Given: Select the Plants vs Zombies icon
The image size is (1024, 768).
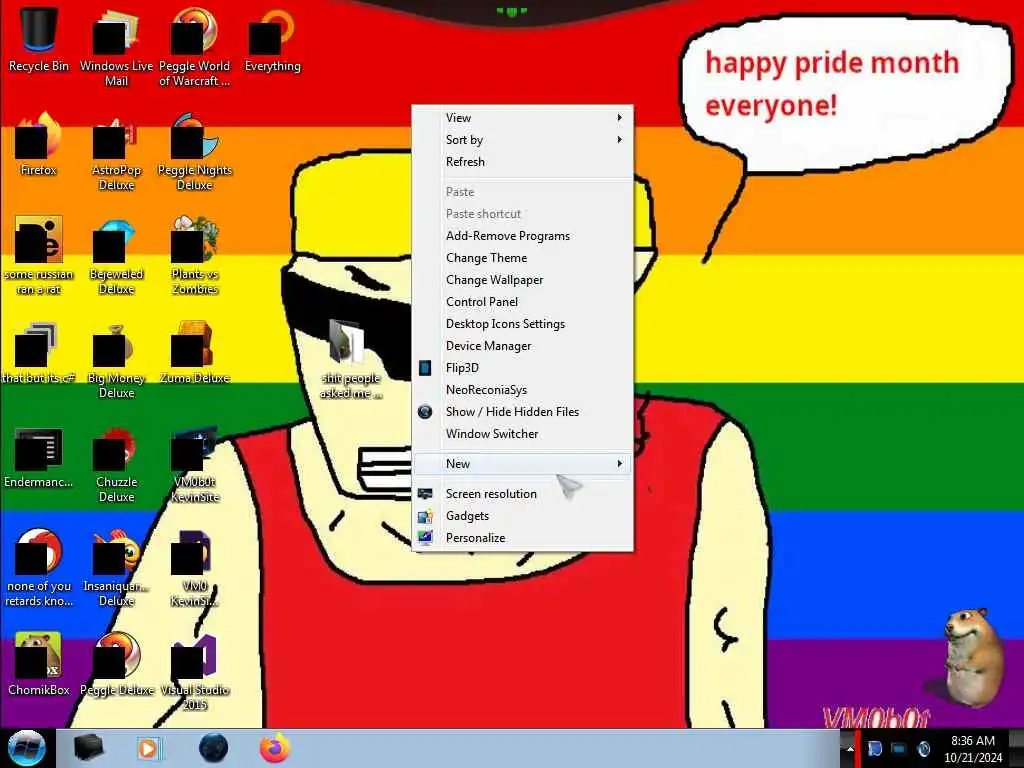Looking at the screenshot, I should pos(195,255).
